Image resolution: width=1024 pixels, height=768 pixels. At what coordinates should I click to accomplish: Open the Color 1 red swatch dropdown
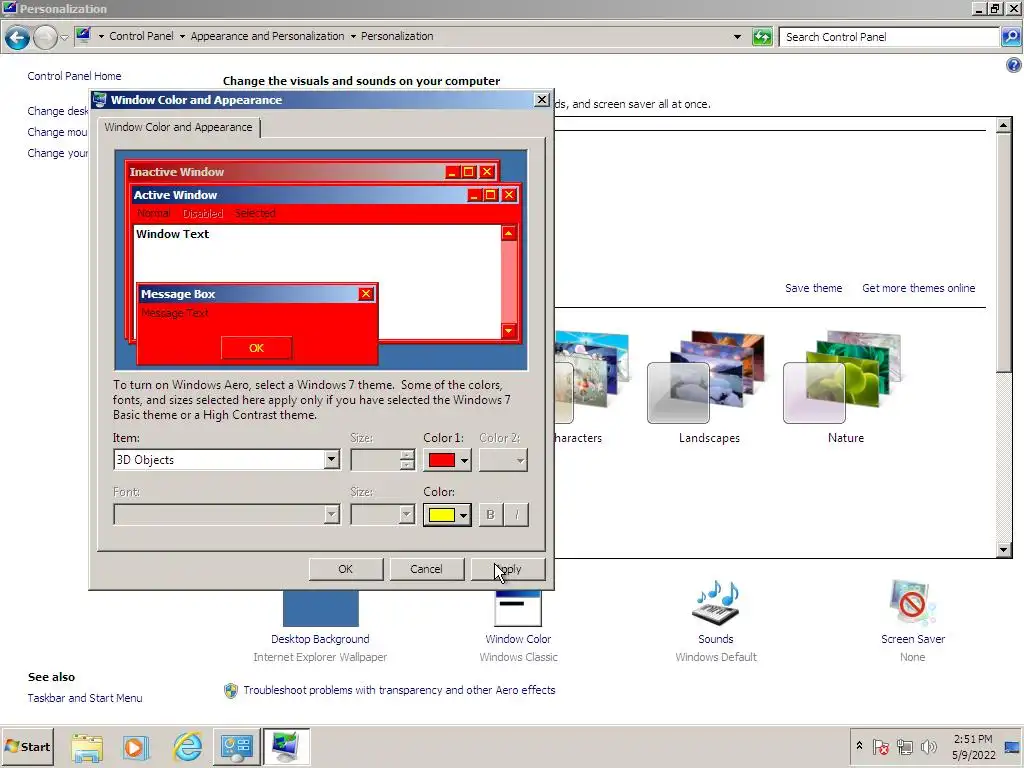(447, 460)
